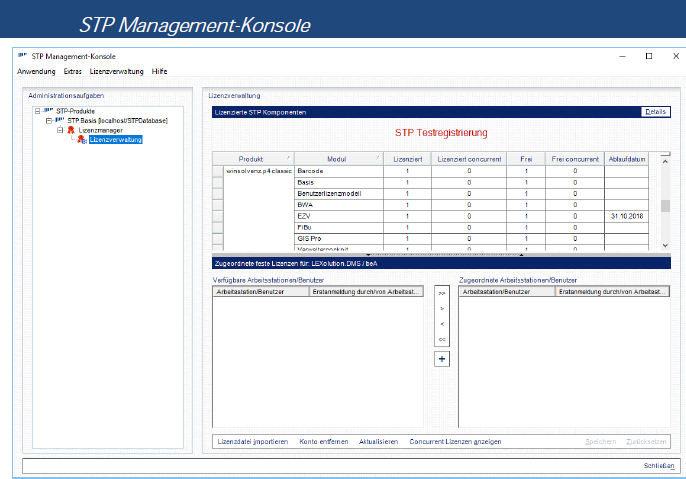Click the license table scrollbar thumb
686x479 pixels.
click(665, 206)
